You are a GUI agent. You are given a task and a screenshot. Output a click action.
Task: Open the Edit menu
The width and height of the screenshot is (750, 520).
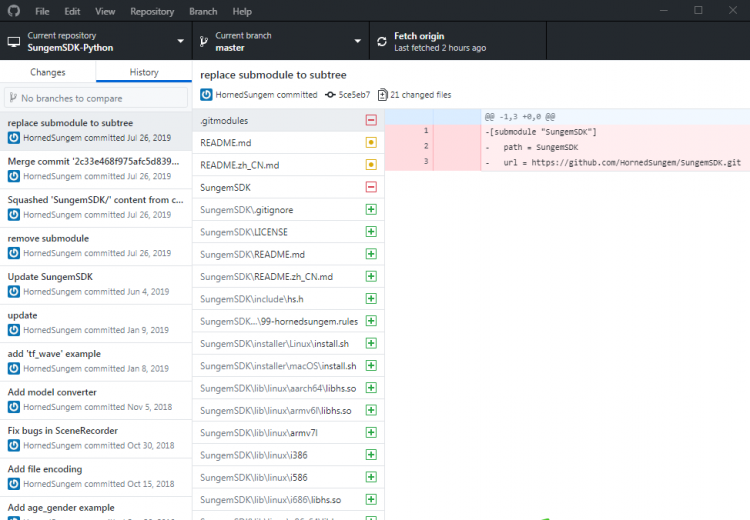72,11
